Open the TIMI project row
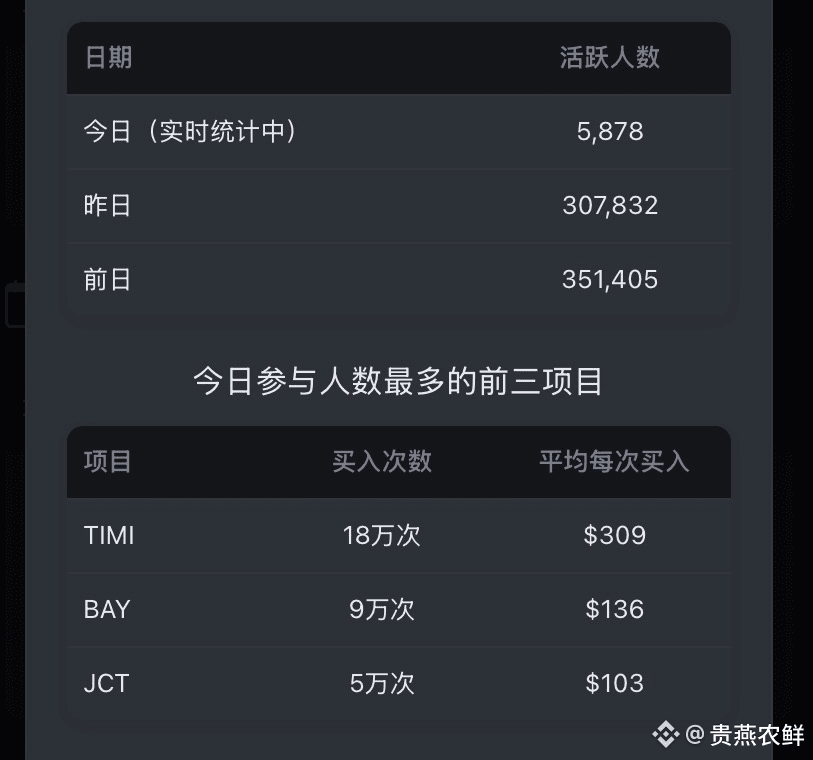This screenshot has height=760, width=813. click(x=399, y=535)
